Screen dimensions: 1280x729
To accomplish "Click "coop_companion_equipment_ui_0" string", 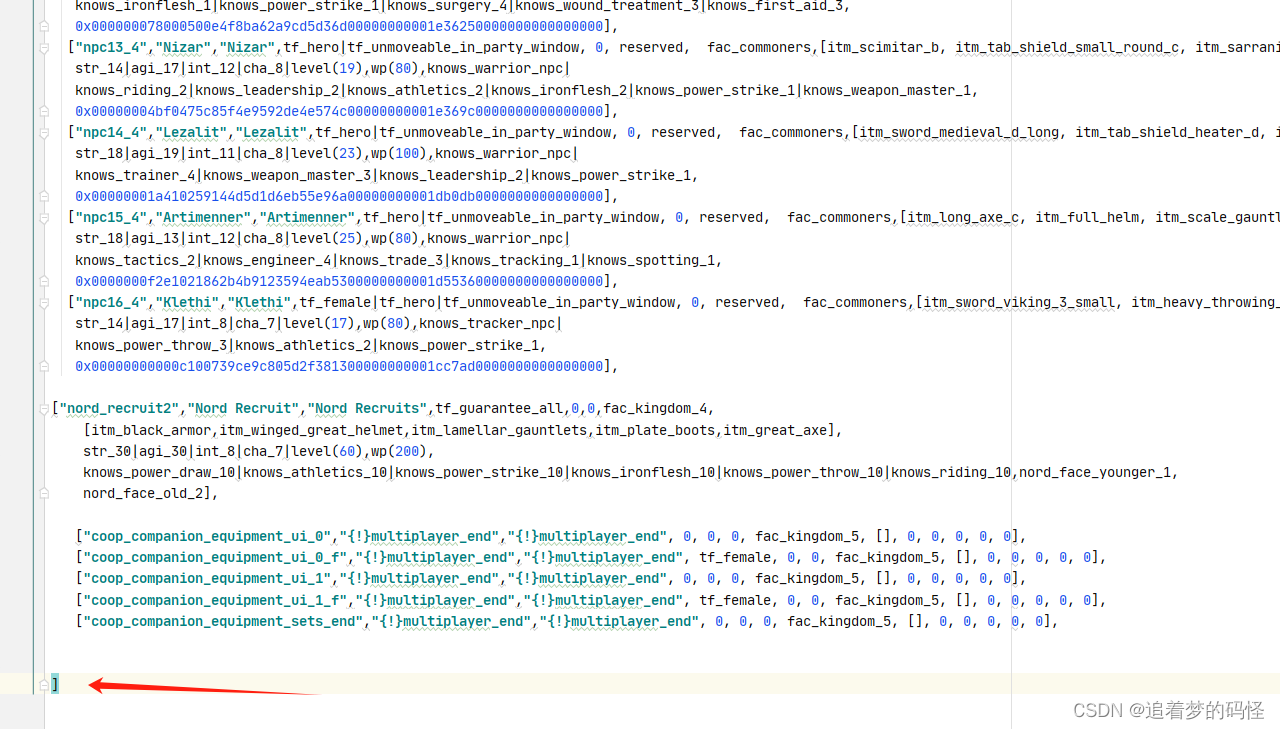I will point(207,536).
